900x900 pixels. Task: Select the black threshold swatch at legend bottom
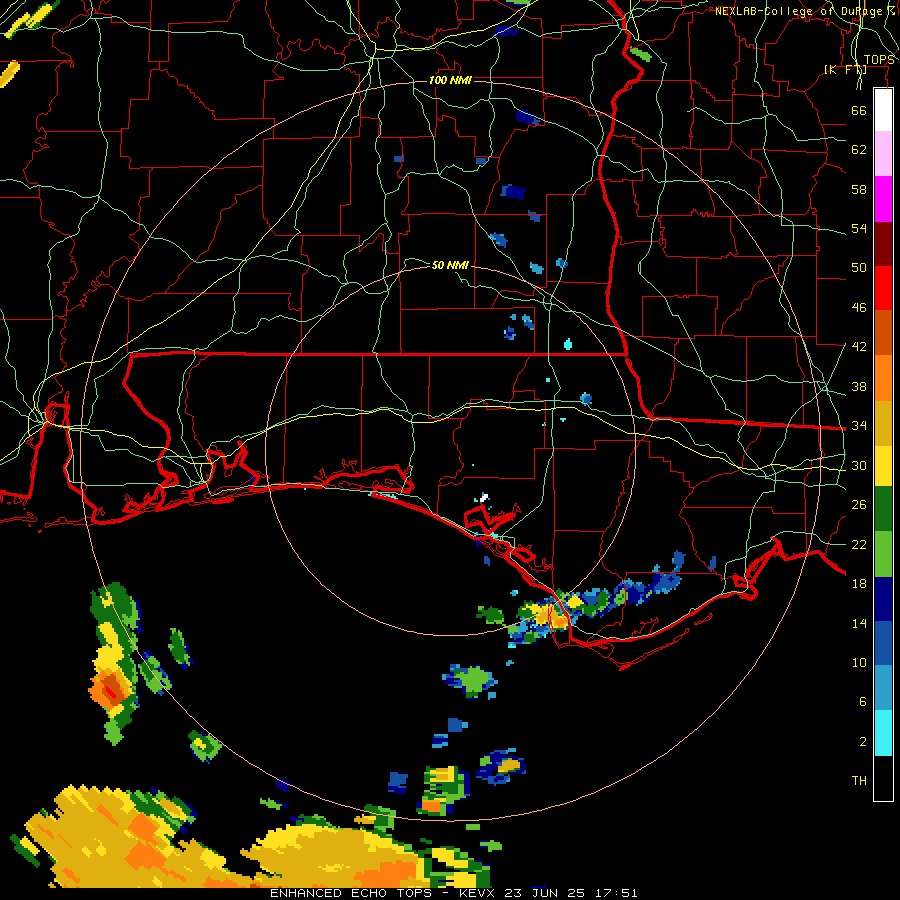click(883, 778)
